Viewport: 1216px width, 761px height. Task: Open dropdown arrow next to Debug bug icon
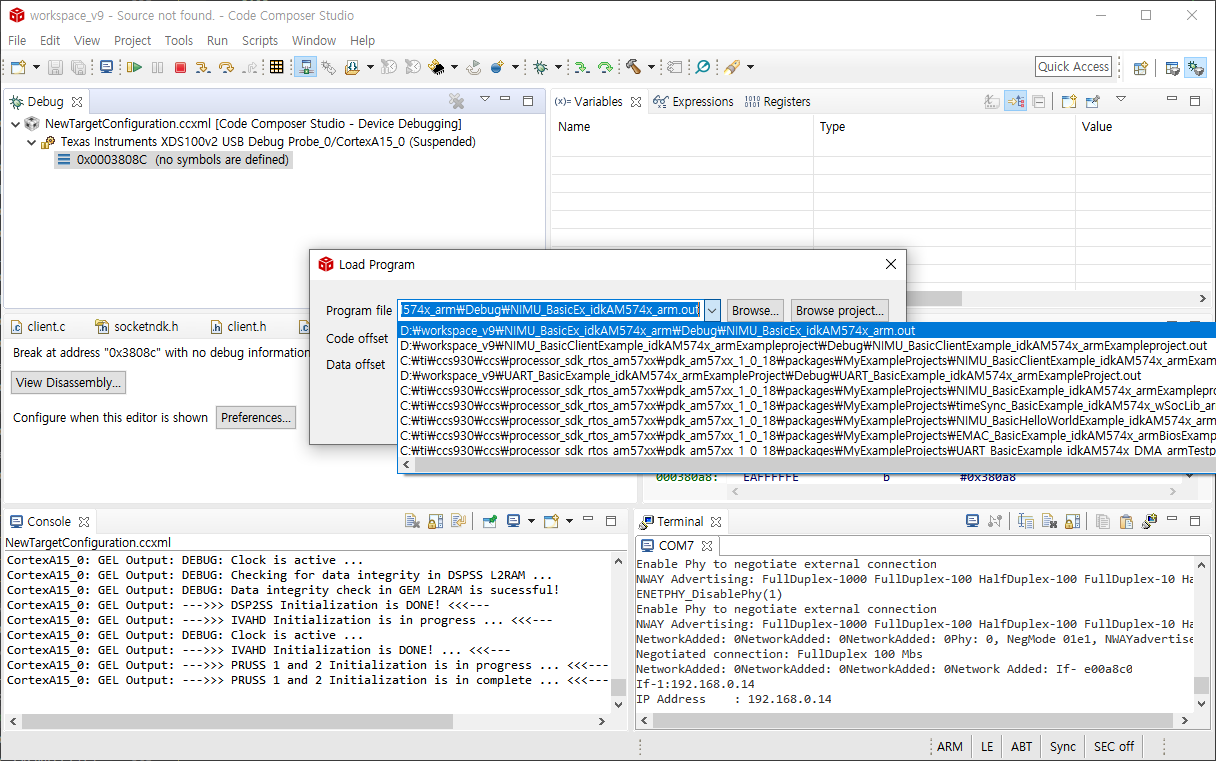558,67
